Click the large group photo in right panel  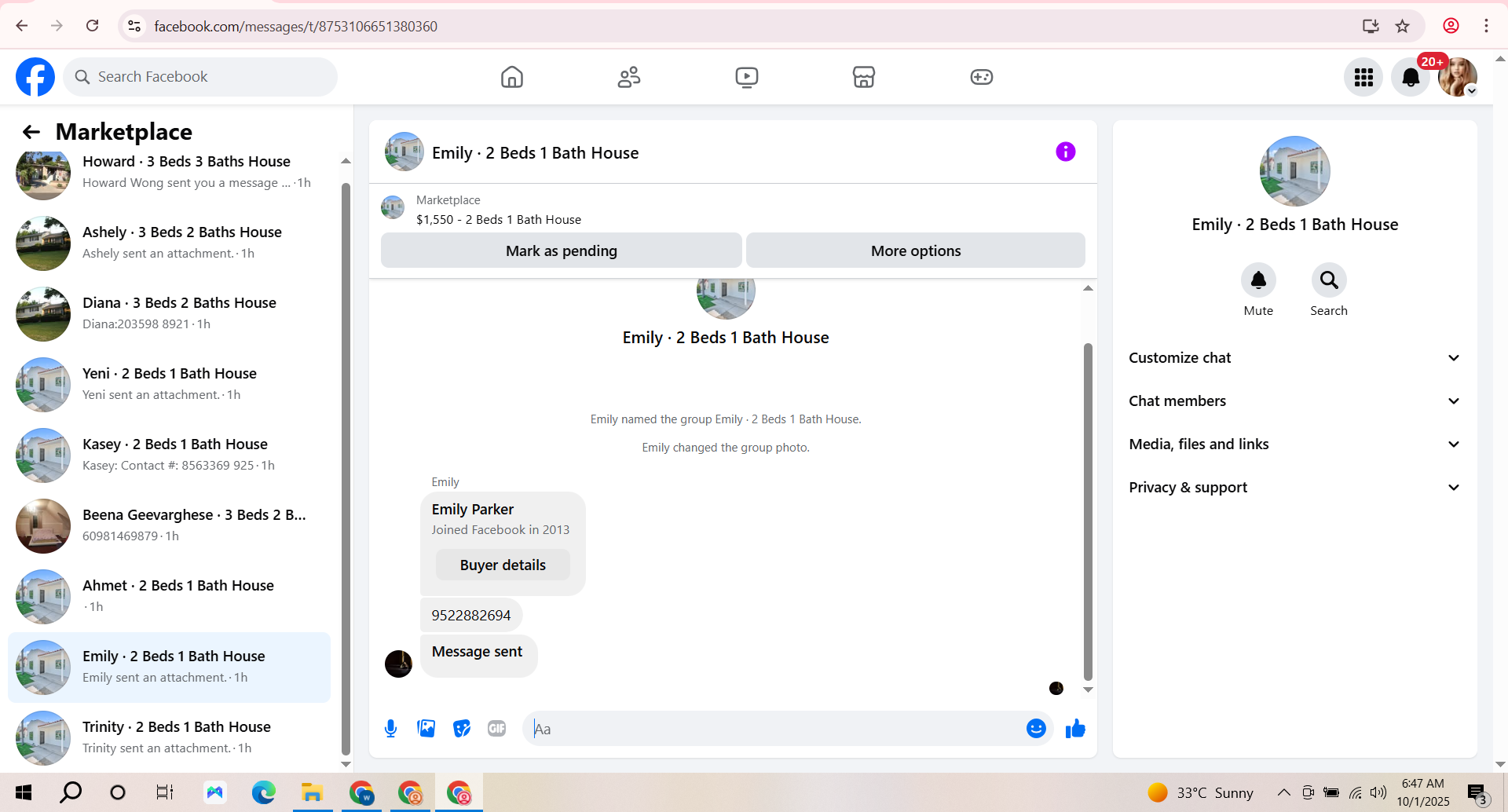point(1294,171)
